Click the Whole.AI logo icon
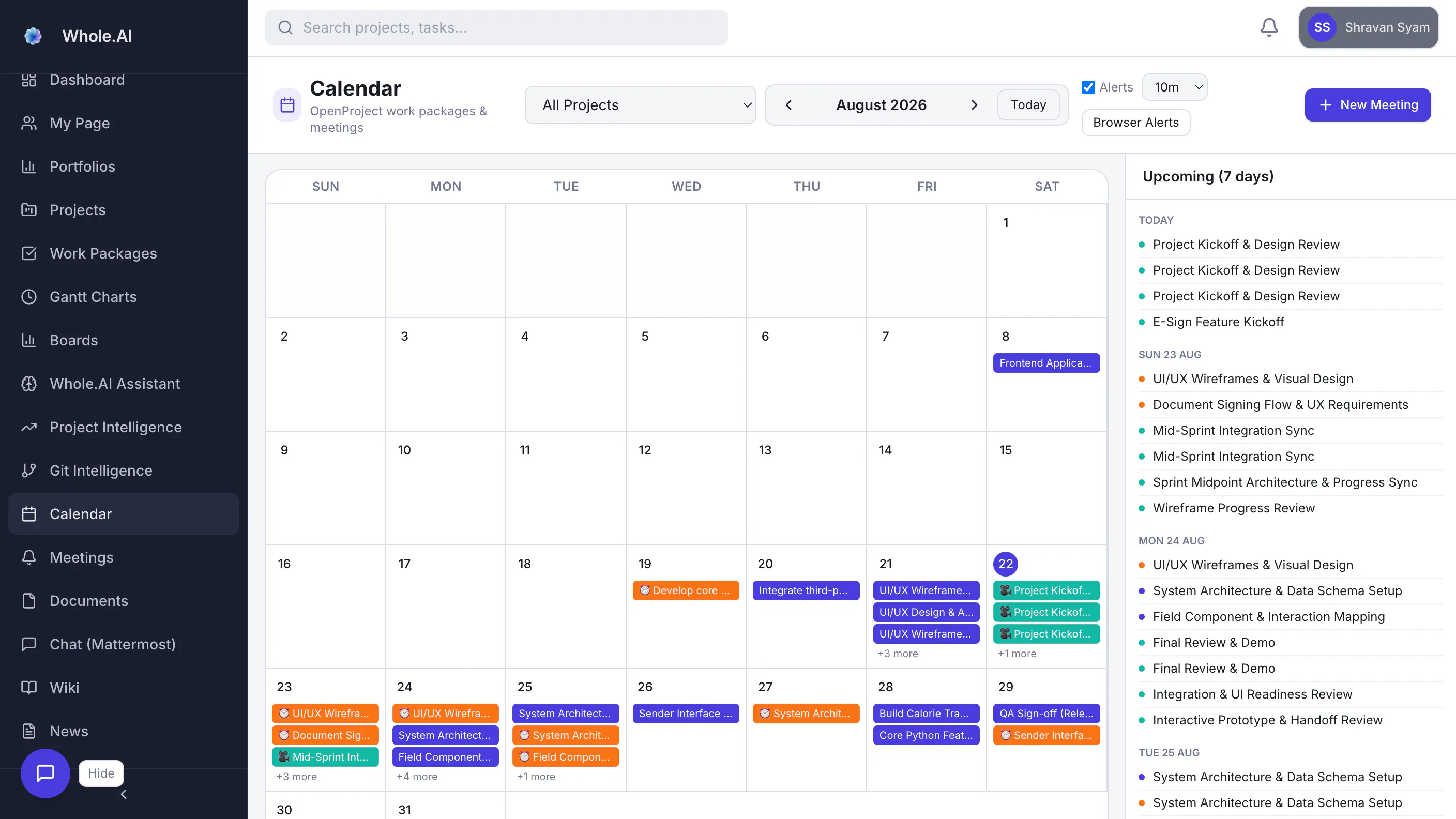 (x=33, y=36)
